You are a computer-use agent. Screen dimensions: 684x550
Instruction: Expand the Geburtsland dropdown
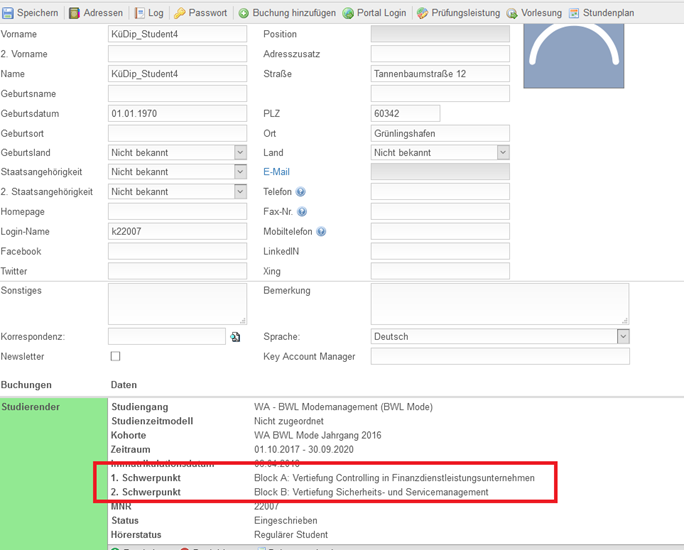(x=240, y=153)
